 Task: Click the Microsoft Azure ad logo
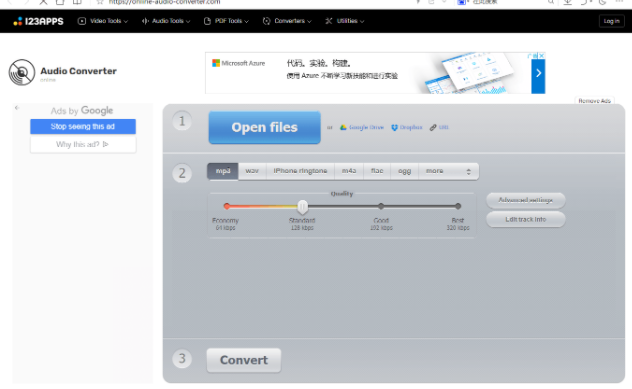[239, 63]
